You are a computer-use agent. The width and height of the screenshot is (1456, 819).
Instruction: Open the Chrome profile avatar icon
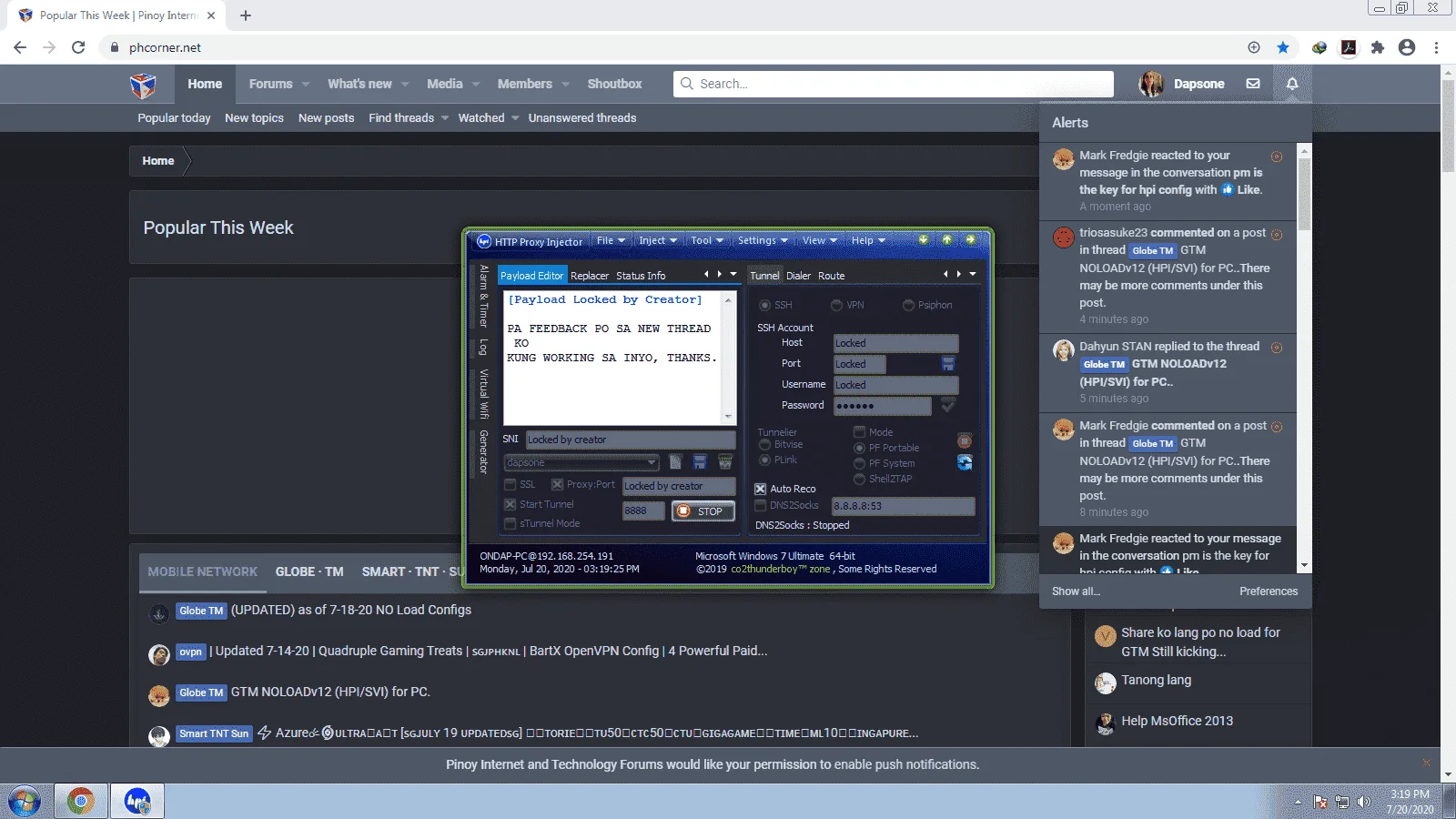pos(1407,47)
